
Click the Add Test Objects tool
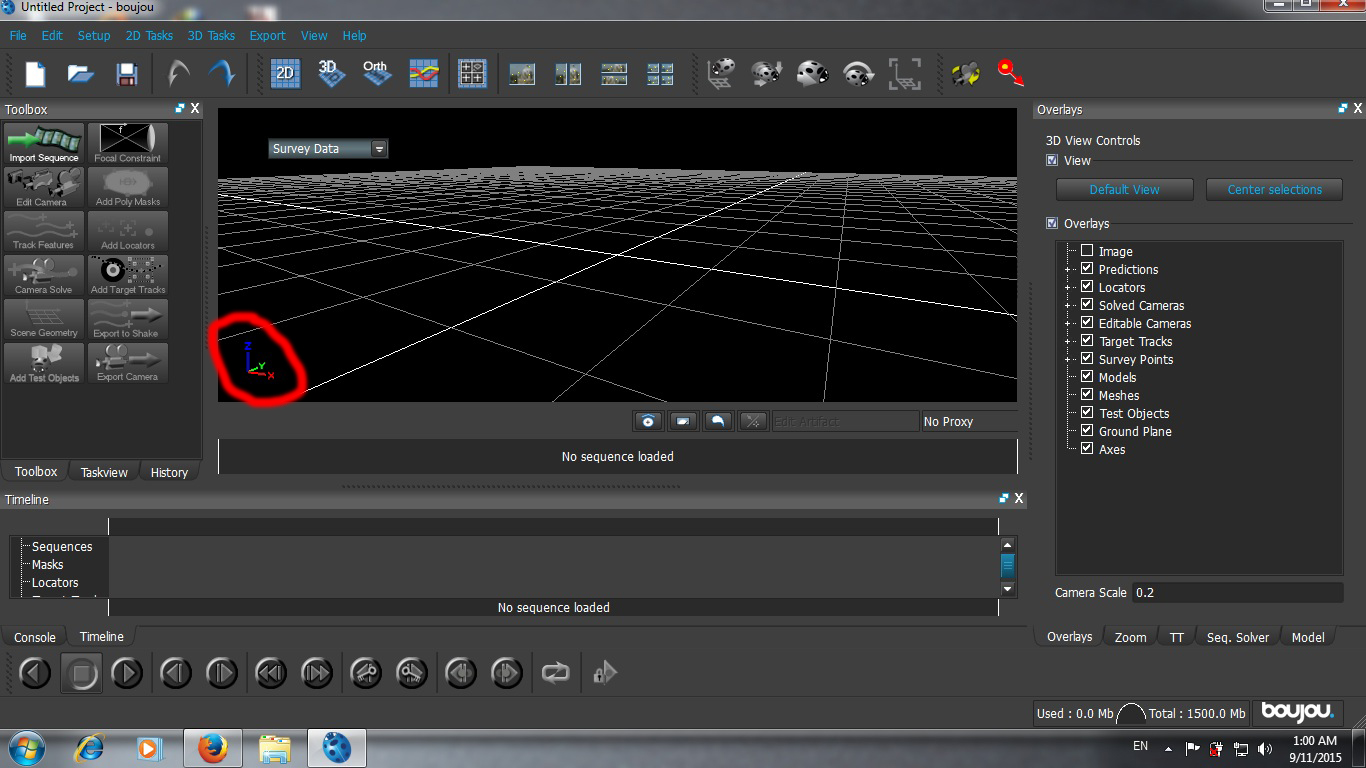coord(44,363)
